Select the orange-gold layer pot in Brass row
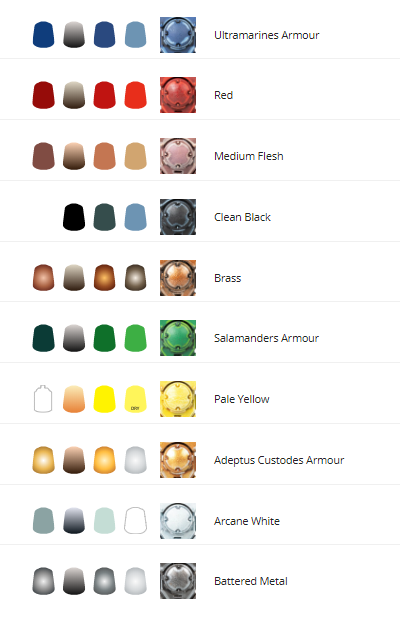The image size is (400, 618). click(104, 278)
